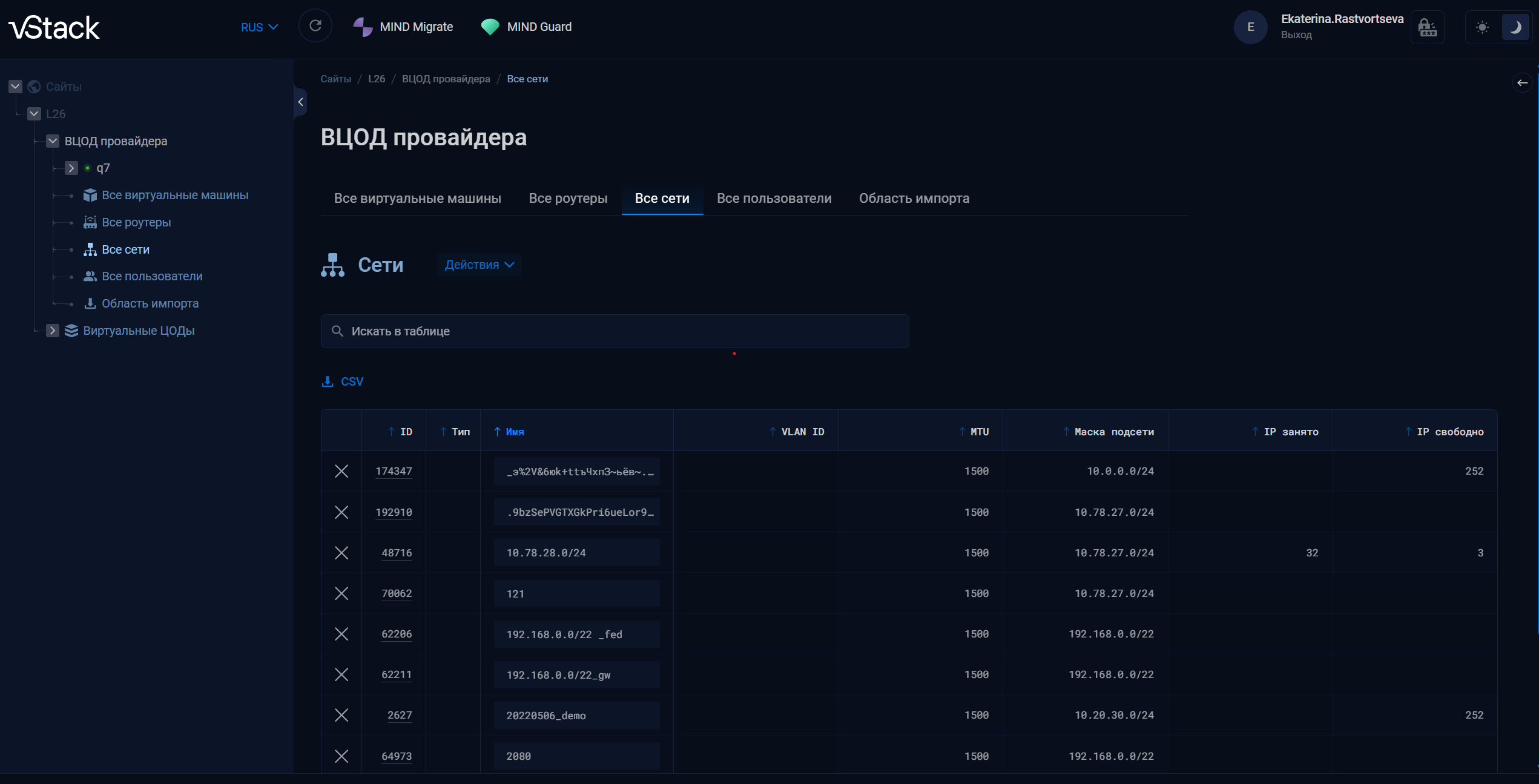Screen dimensions: 1539x784
Task: Expand the q7 tree node
Action: [71, 168]
